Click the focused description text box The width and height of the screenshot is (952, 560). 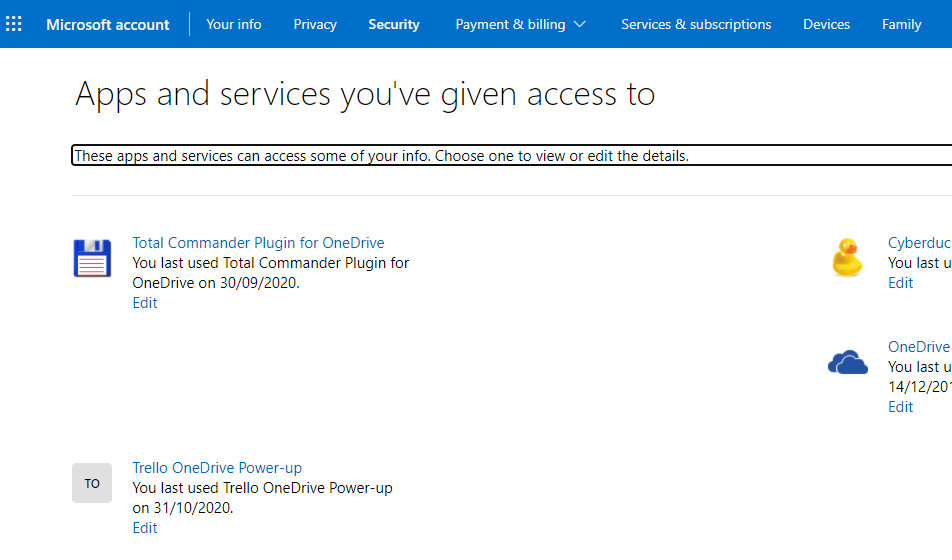pyautogui.click(x=512, y=155)
